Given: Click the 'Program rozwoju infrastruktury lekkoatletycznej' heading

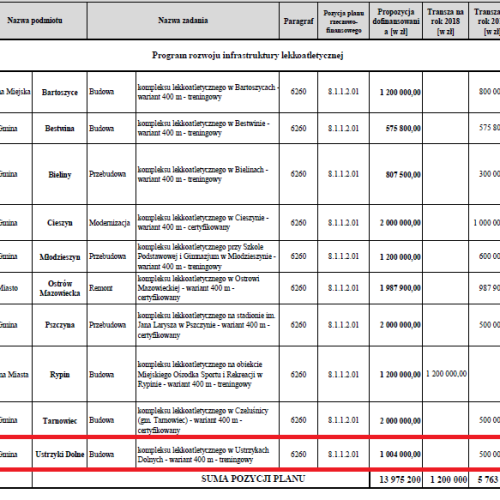Looking at the screenshot, I should coord(248,55).
